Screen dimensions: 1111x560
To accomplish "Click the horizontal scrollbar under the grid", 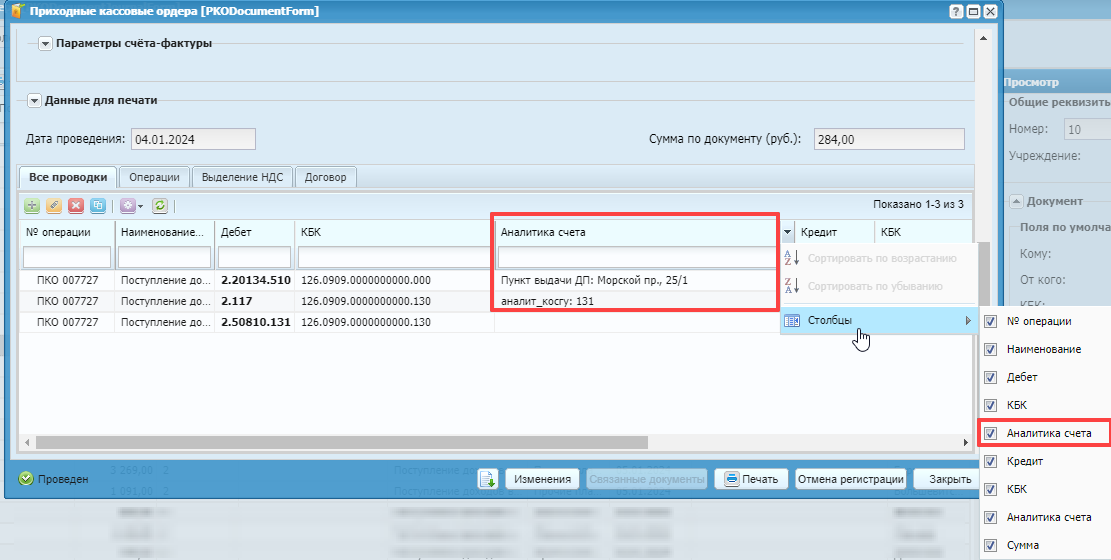I will (340, 441).
